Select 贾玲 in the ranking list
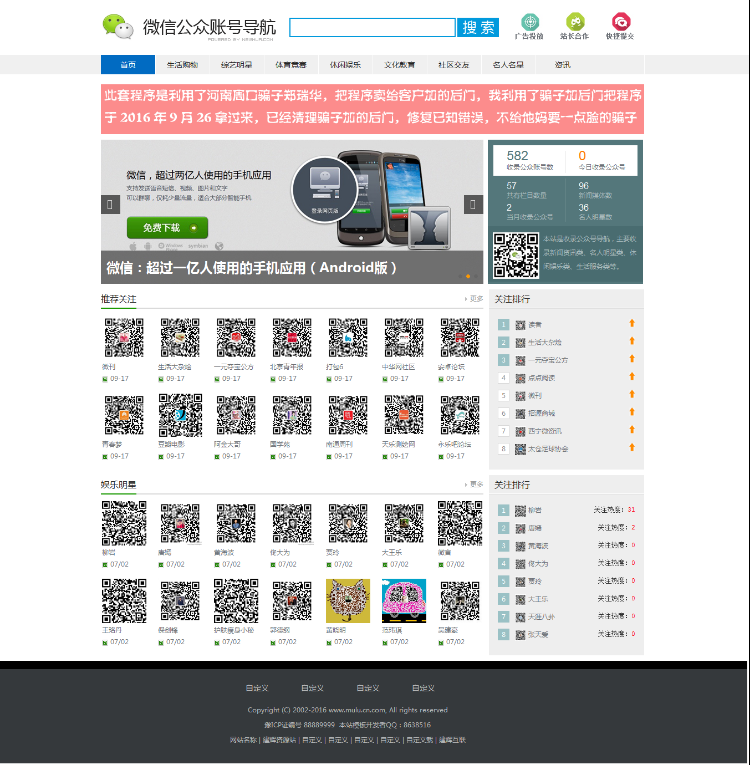This screenshot has height=765, width=750. (x=535, y=582)
